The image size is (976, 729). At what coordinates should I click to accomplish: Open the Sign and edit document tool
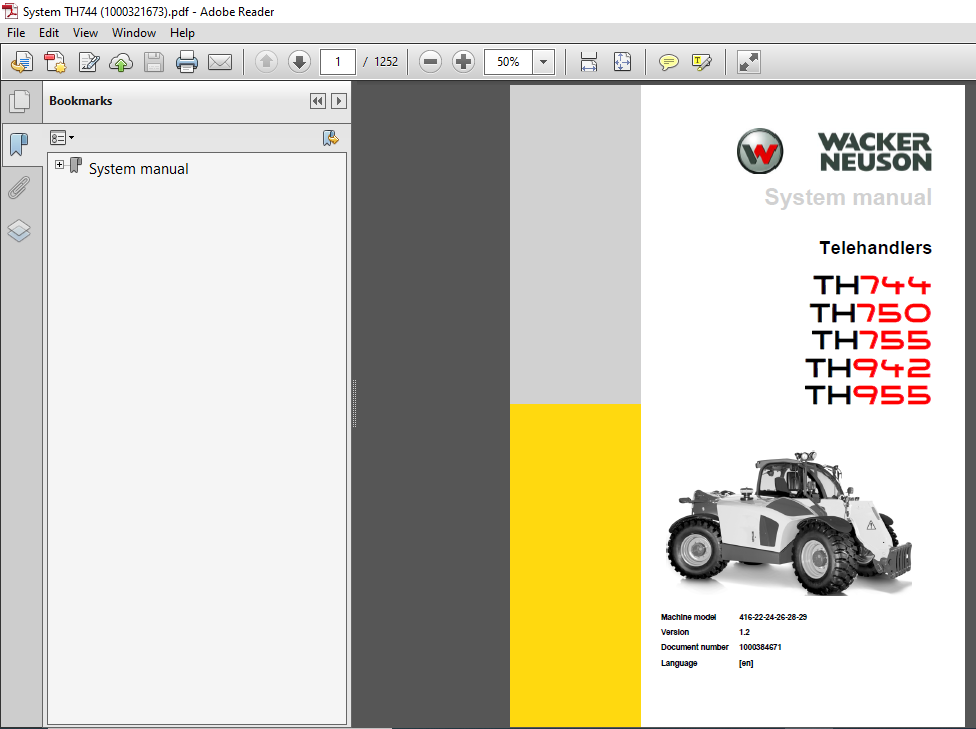tap(88, 62)
